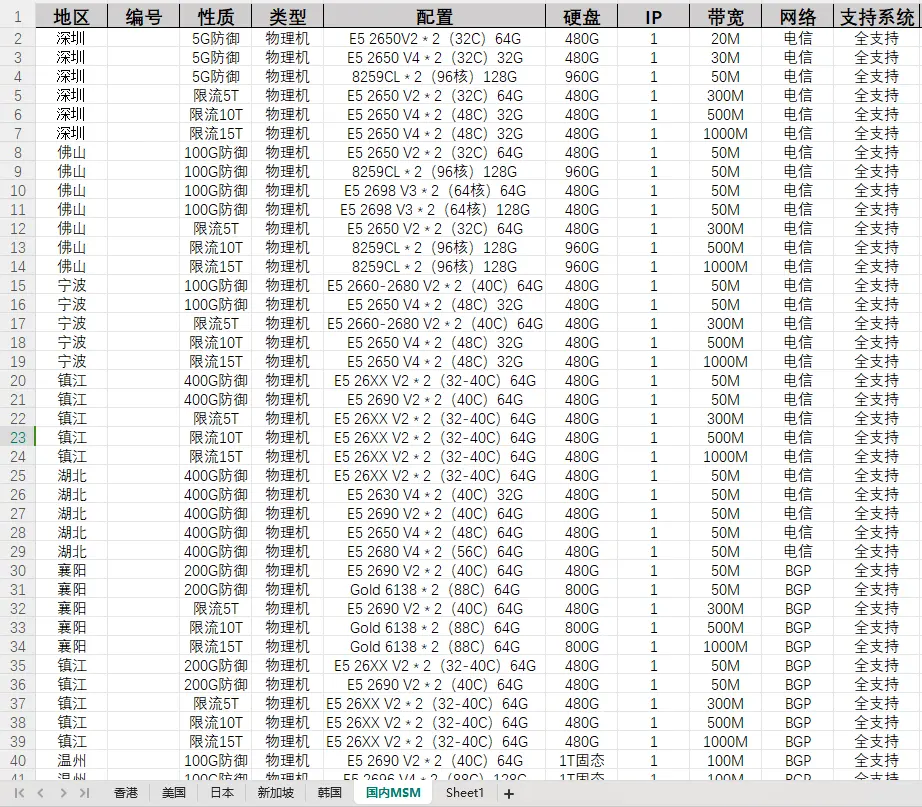Click 宁波 cell in row 15
922x807 pixels.
(x=72, y=286)
